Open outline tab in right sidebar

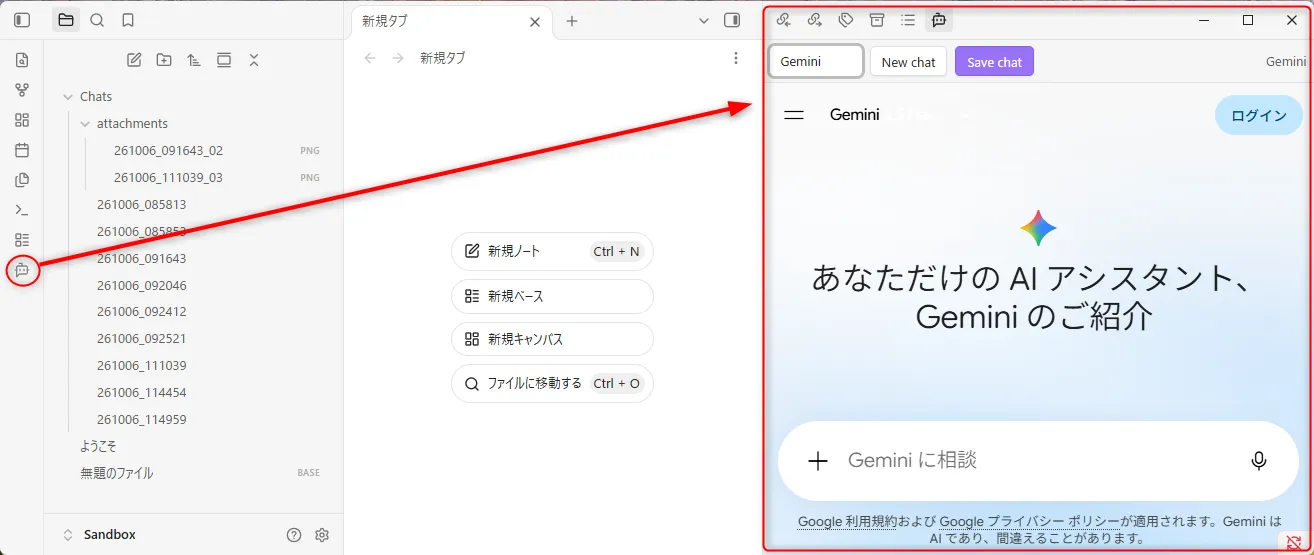pyautogui.click(x=908, y=19)
